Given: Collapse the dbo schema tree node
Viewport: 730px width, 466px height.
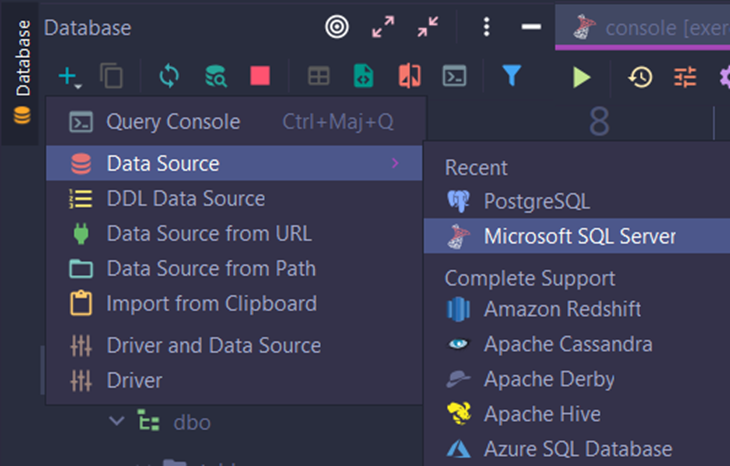Looking at the screenshot, I should pos(117,422).
